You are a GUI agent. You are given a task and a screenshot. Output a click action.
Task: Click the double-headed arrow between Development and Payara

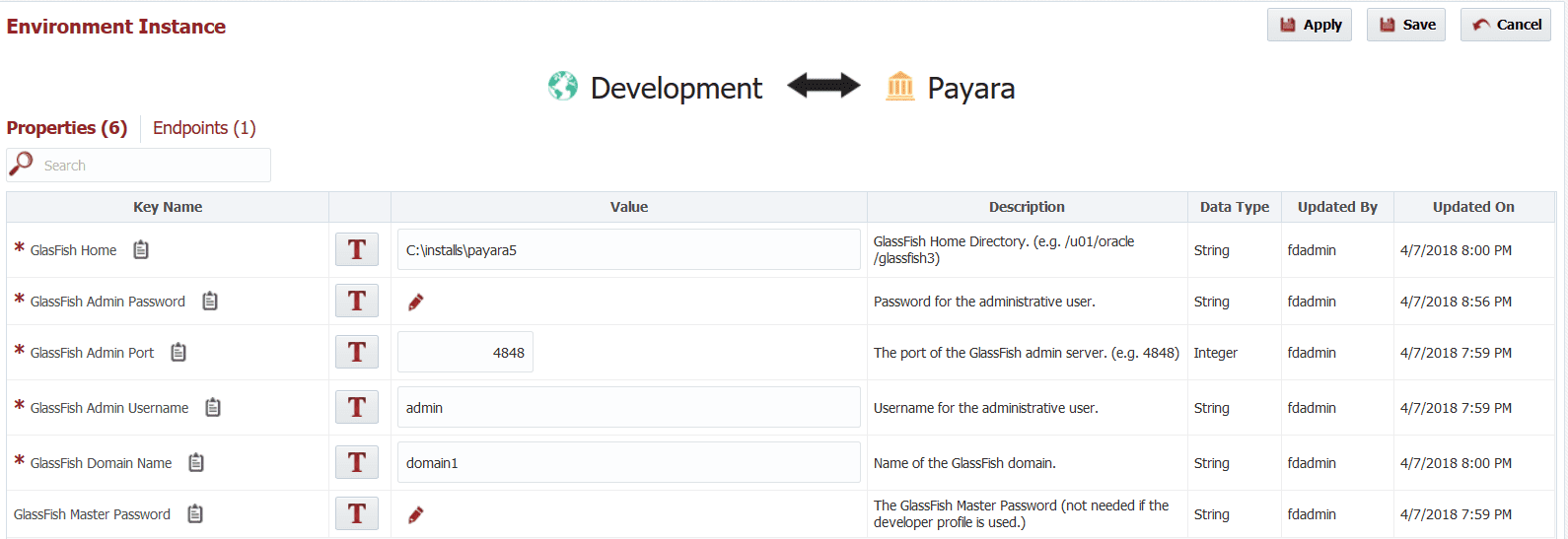pyautogui.click(x=823, y=87)
